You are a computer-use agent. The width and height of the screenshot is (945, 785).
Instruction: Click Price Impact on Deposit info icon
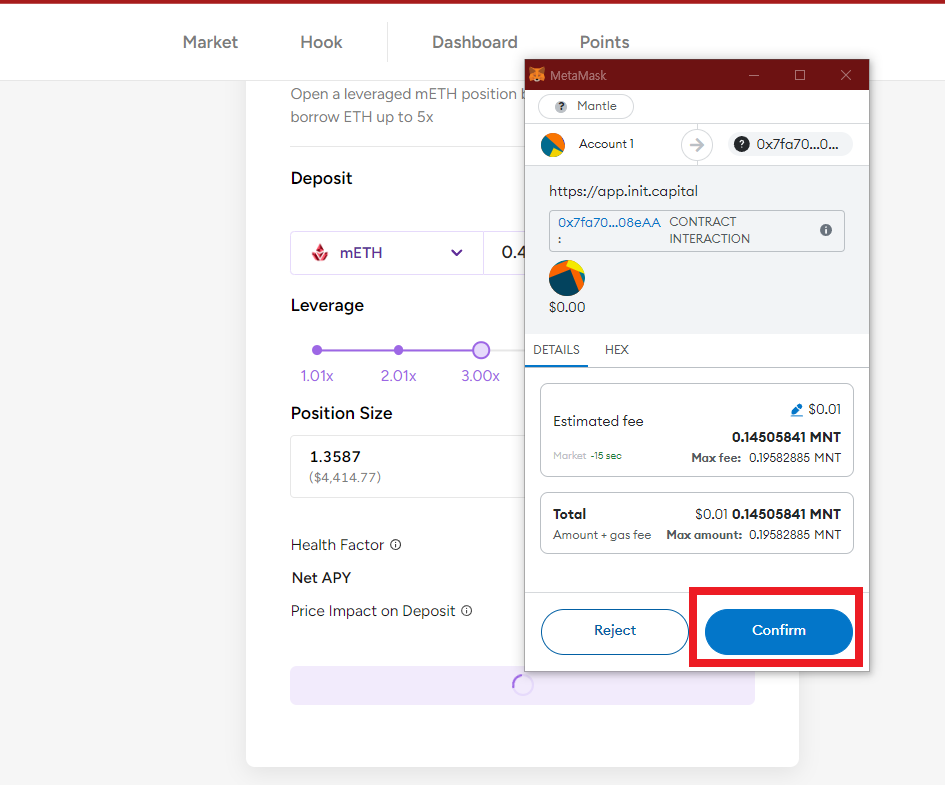[466, 611]
